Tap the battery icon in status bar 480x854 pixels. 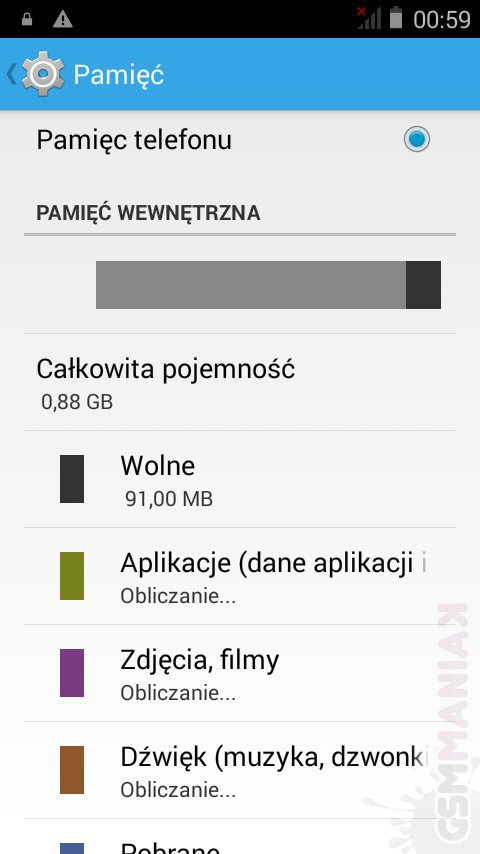396,17
